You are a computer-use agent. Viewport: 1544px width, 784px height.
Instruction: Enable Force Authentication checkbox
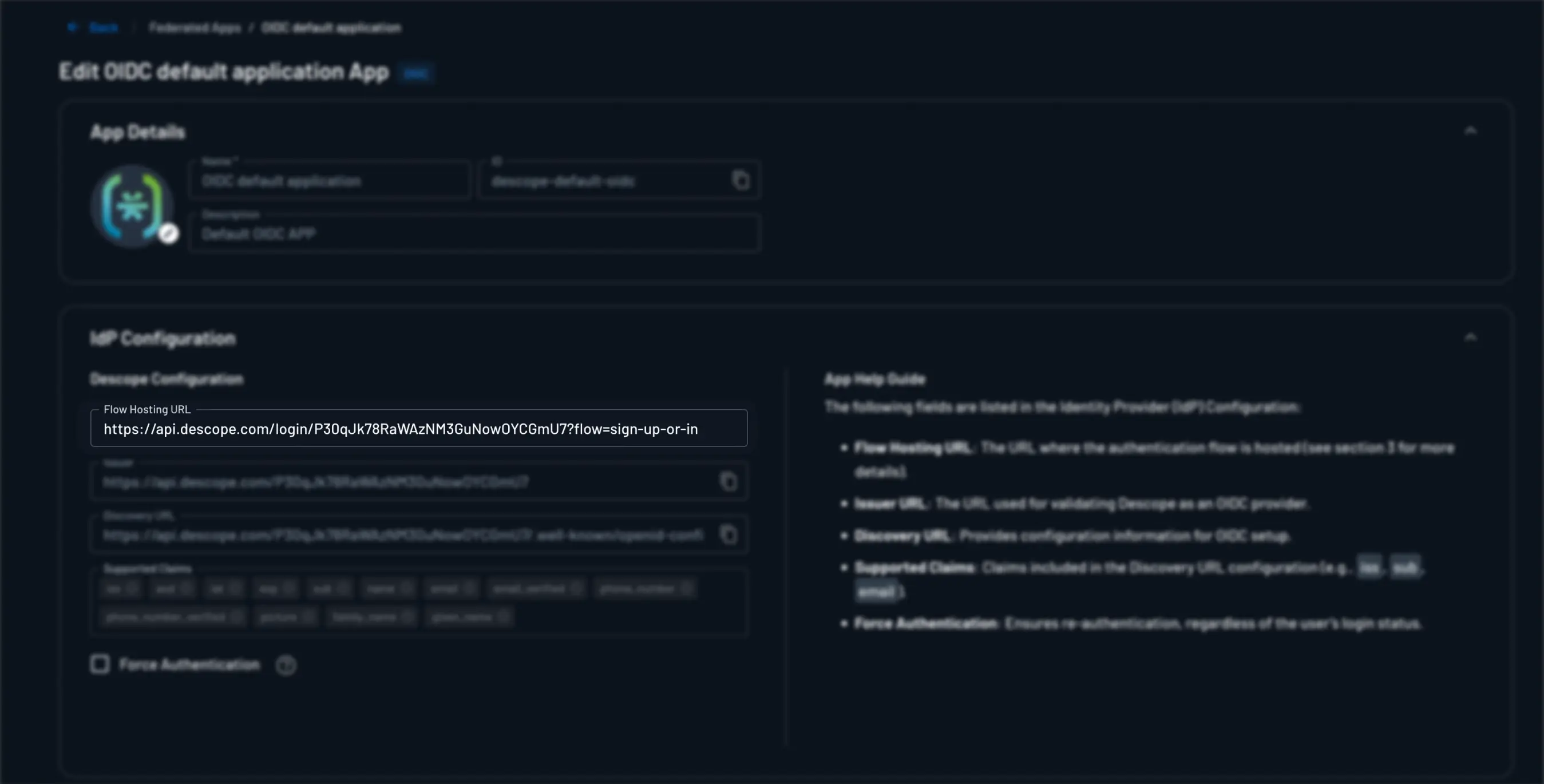tap(100, 664)
